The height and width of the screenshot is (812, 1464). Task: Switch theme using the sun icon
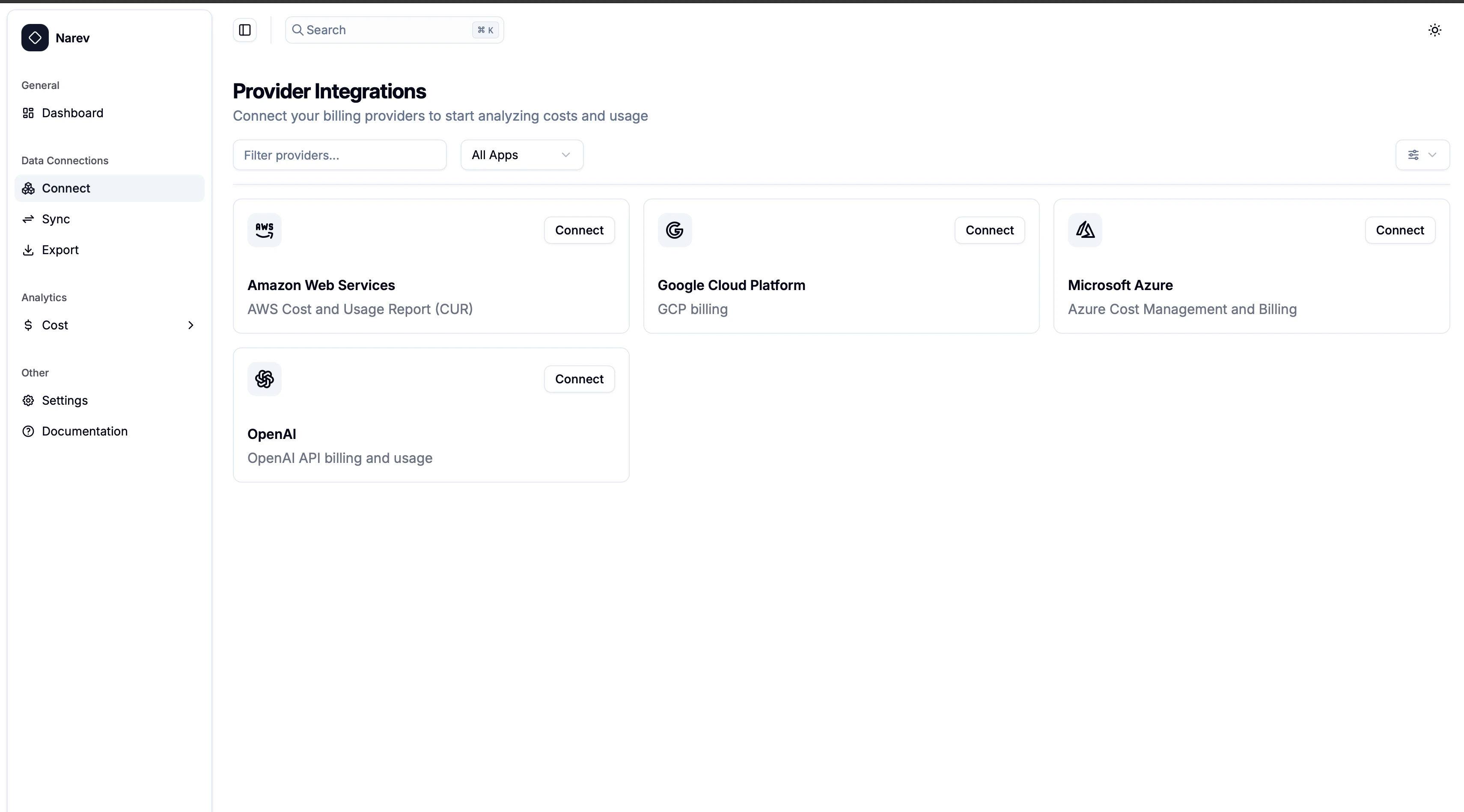[x=1434, y=30]
